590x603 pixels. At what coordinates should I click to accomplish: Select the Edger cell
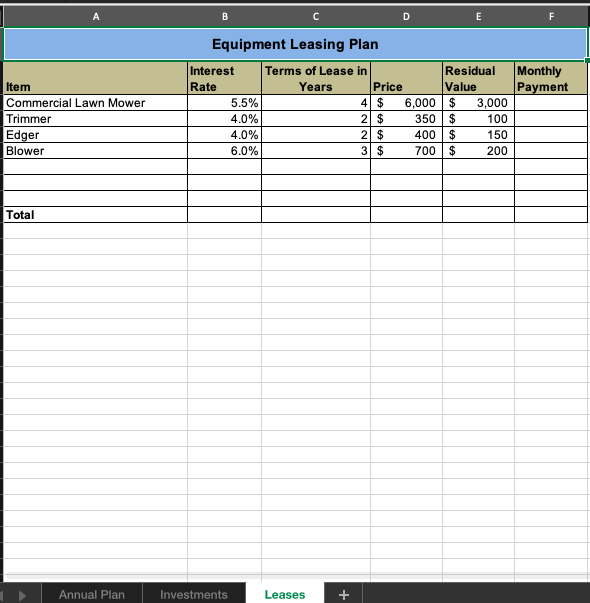click(95, 135)
